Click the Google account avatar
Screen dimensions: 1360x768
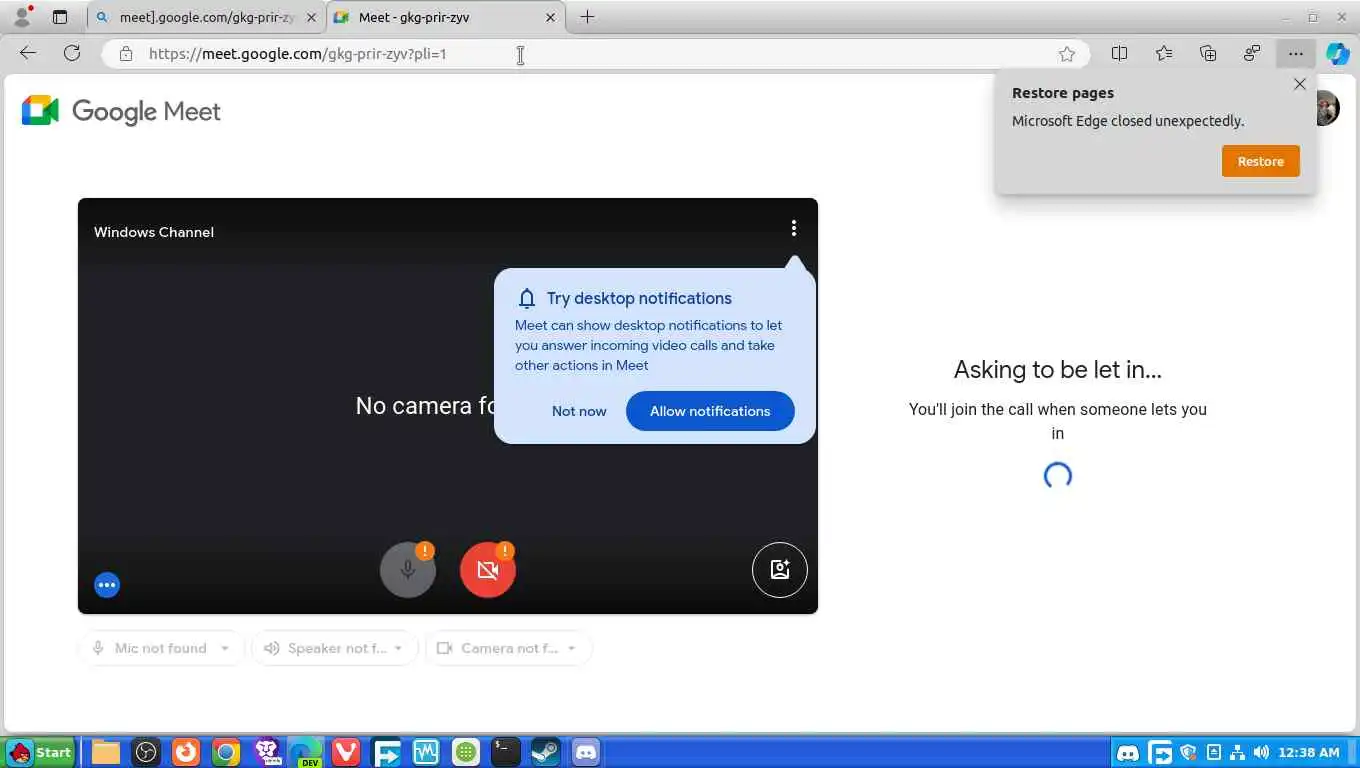coord(1326,108)
